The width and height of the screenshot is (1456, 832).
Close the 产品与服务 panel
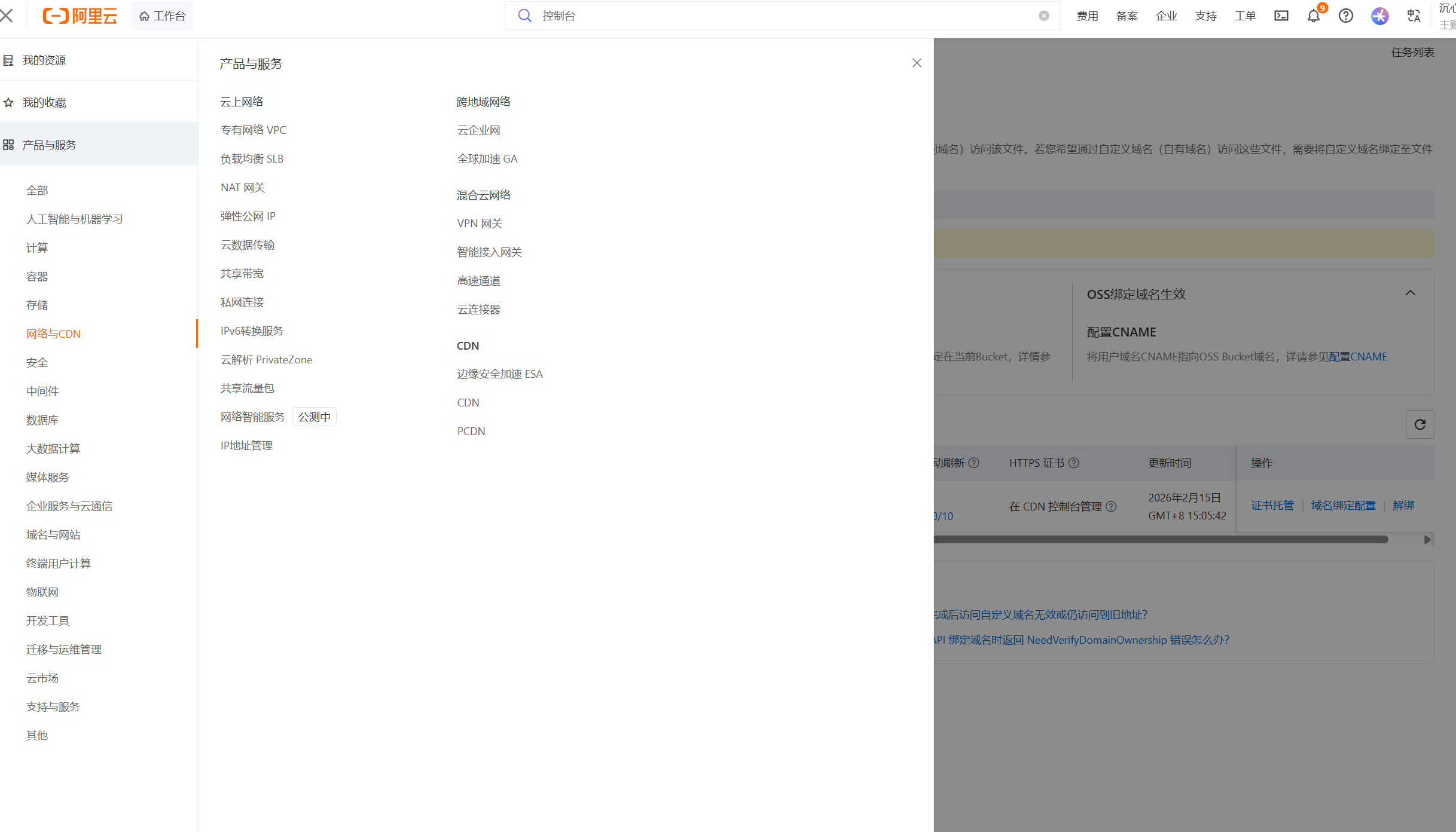(917, 63)
